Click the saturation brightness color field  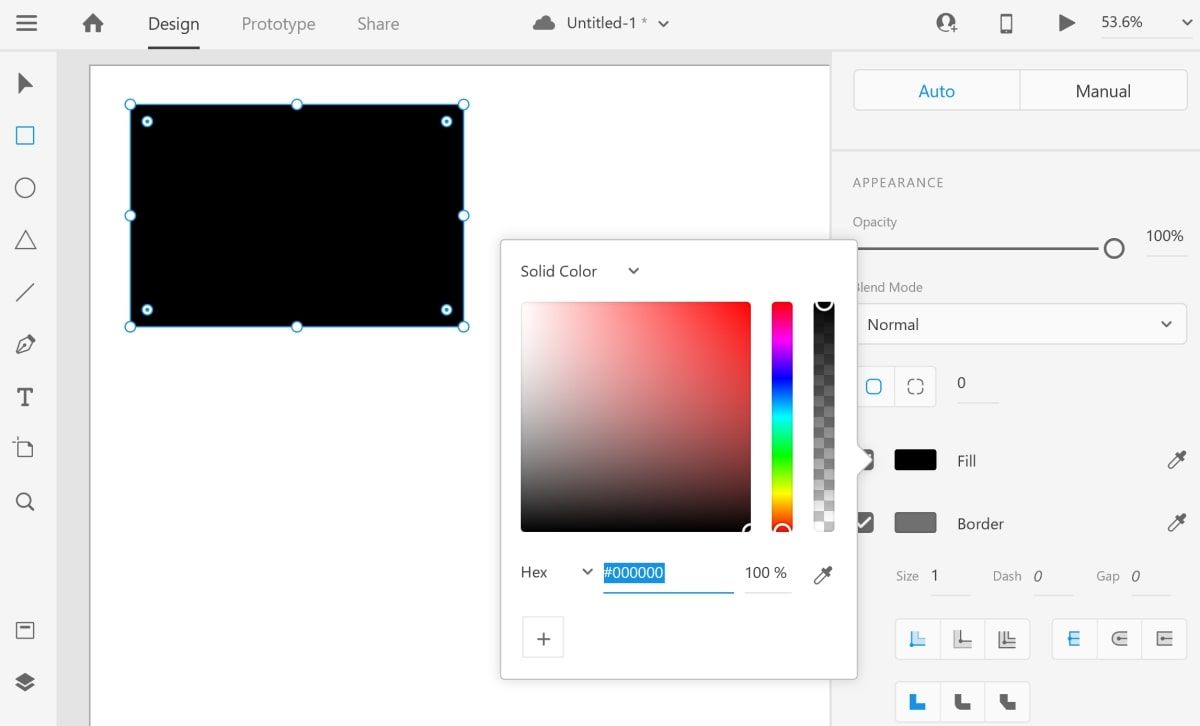click(x=636, y=416)
